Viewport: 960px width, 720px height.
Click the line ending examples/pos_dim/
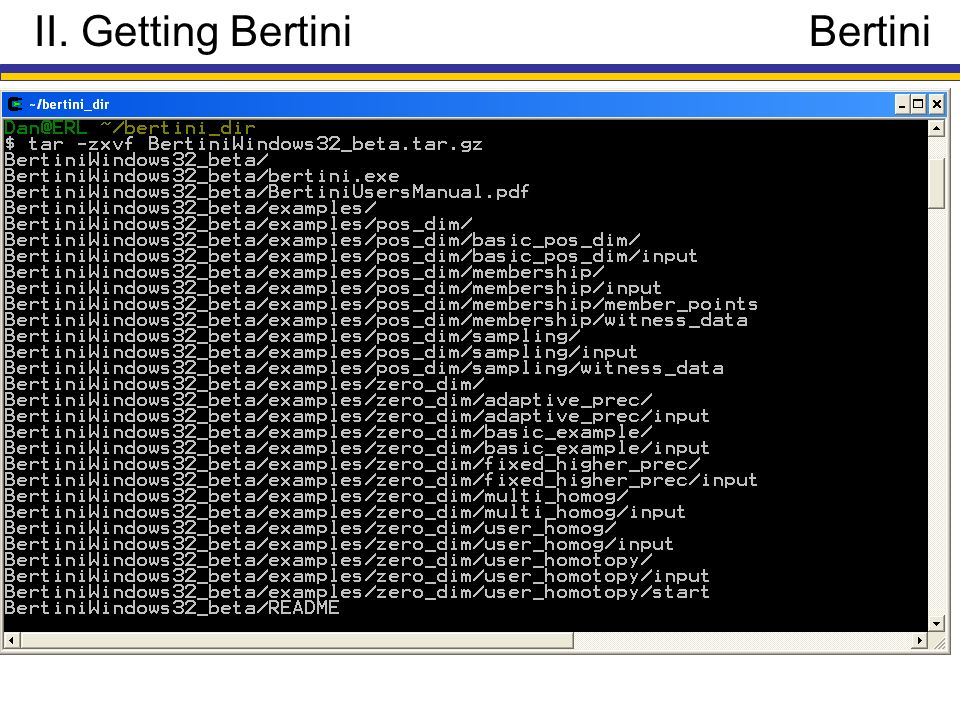tap(238, 223)
